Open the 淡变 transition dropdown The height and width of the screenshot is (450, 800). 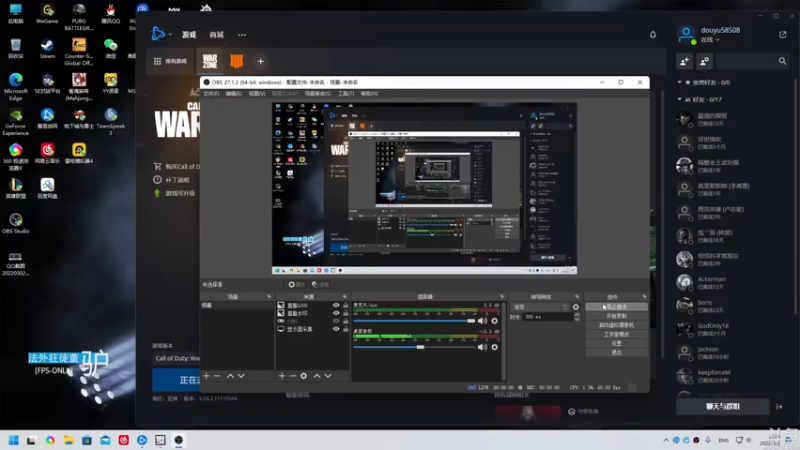541,307
